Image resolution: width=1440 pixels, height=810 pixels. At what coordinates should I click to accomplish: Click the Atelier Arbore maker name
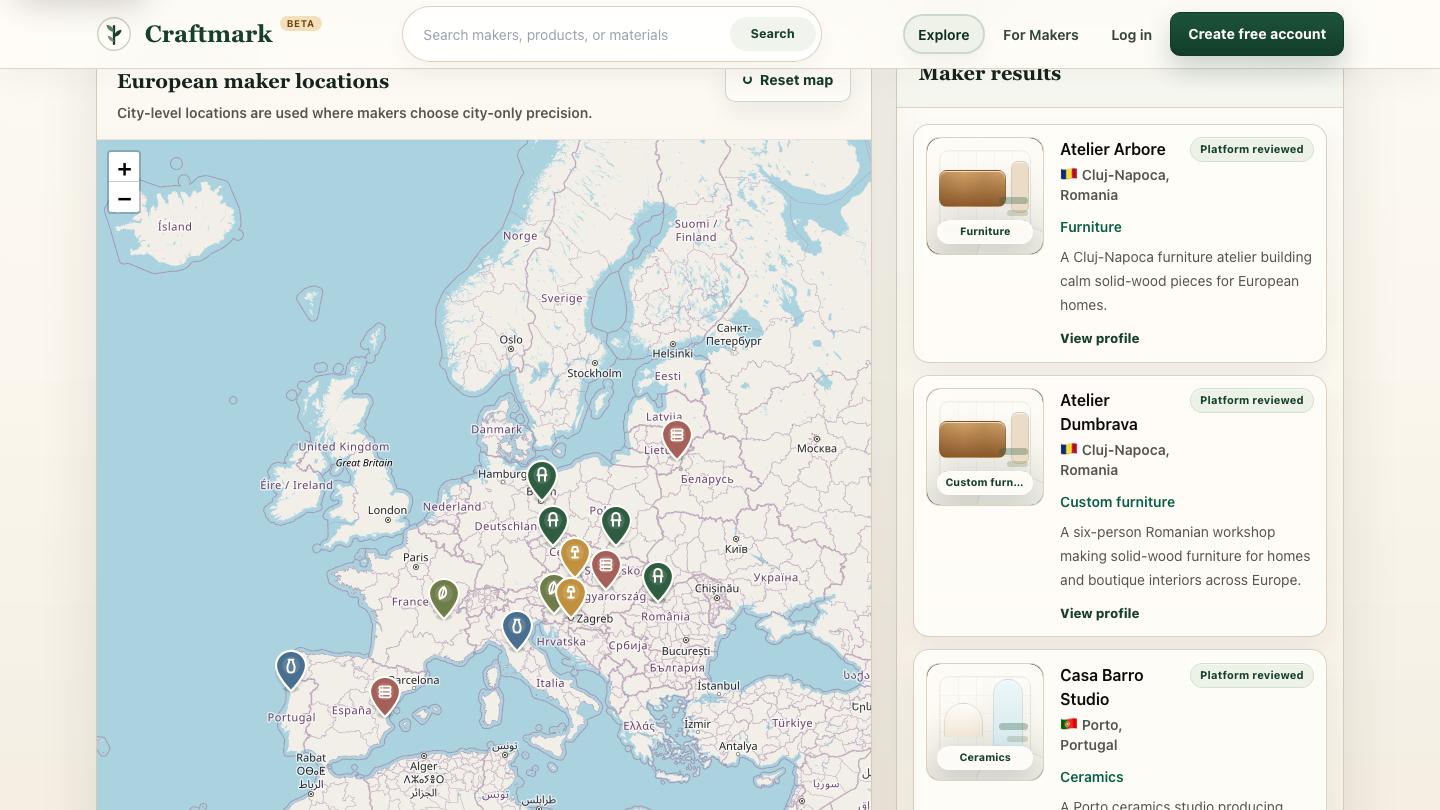(x=1113, y=149)
